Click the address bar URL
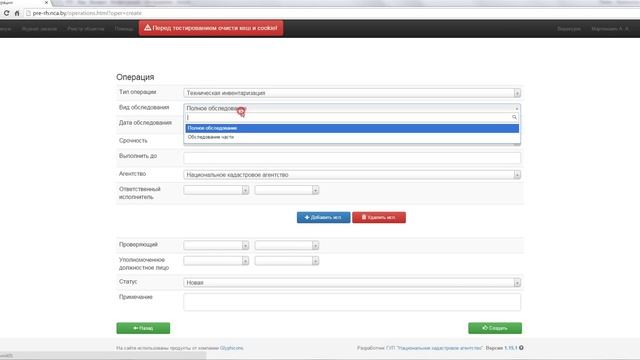The height and width of the screenshot is (360, 640). tap(87, 13)
